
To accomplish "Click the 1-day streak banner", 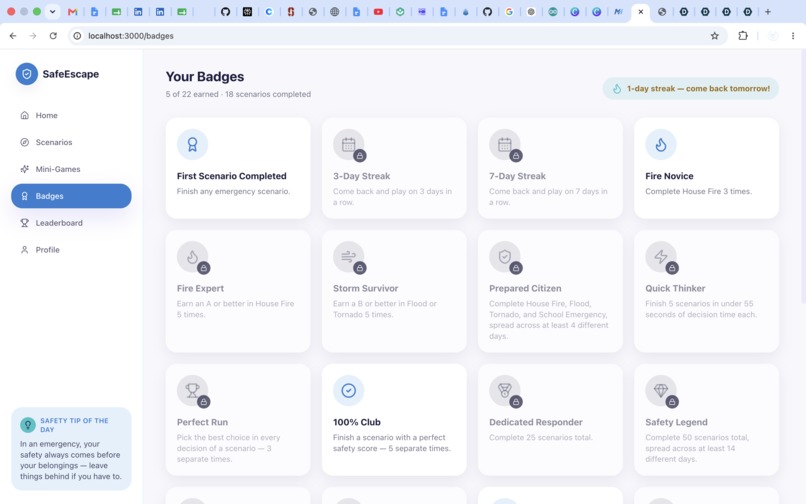I will point(690,88).
